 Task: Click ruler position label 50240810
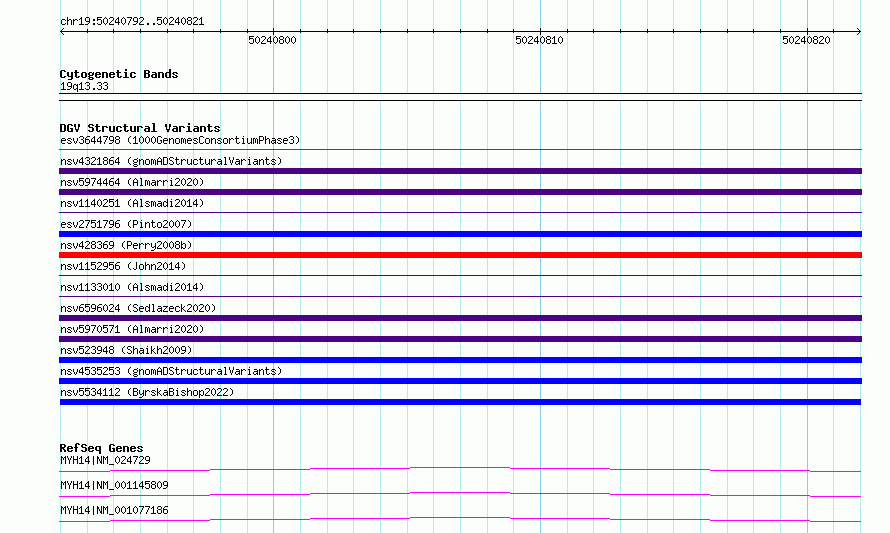click(x=539, y=40)
